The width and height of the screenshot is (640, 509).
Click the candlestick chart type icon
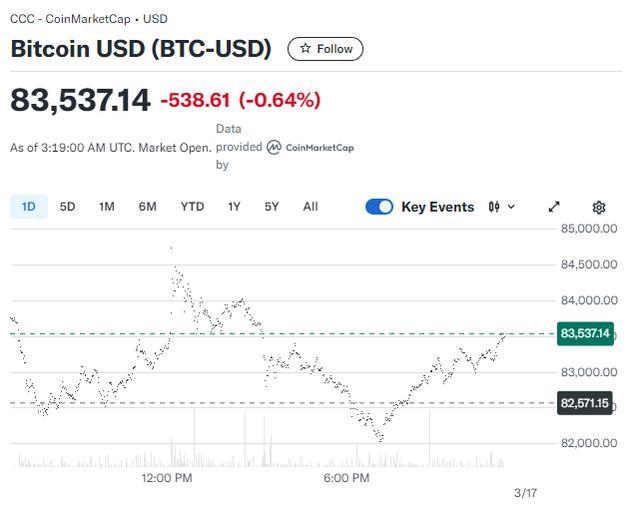tap(494, 207)
